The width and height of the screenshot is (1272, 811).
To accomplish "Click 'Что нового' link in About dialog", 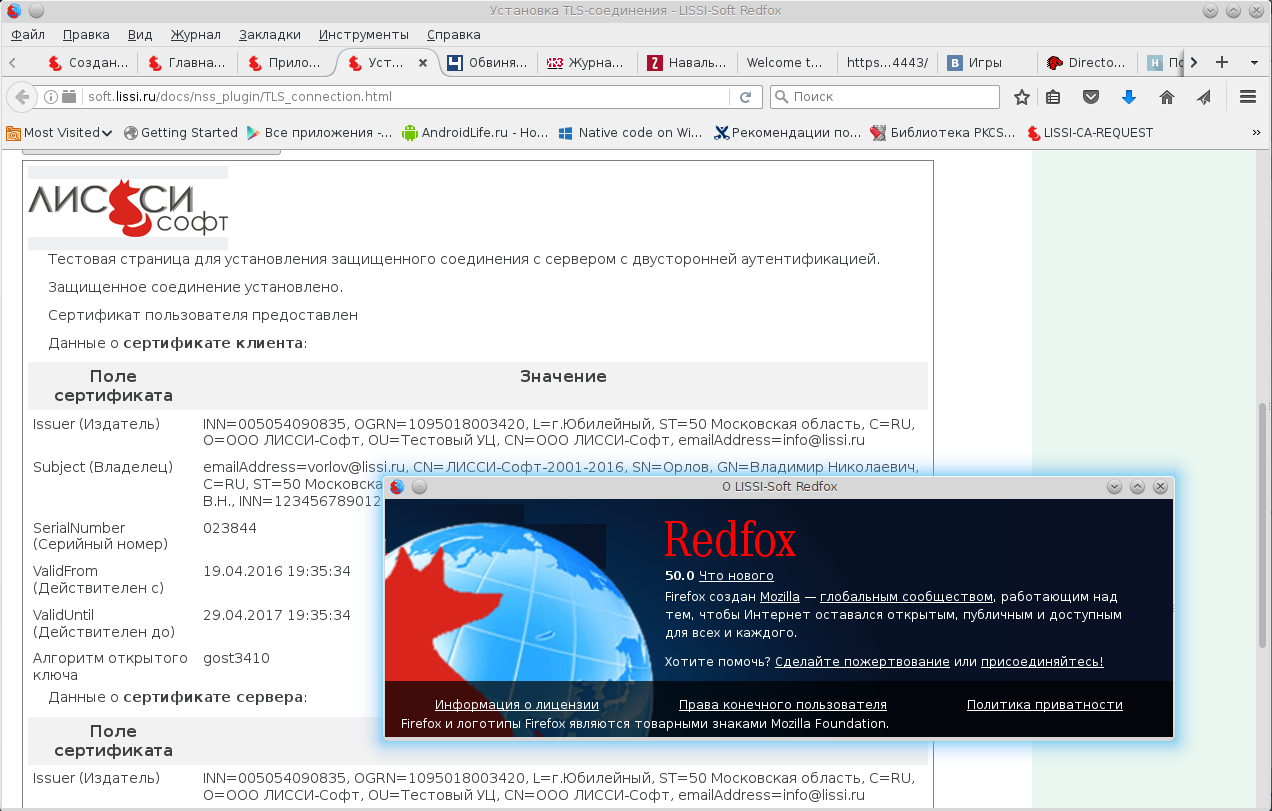I will click(x=736, y=576).
